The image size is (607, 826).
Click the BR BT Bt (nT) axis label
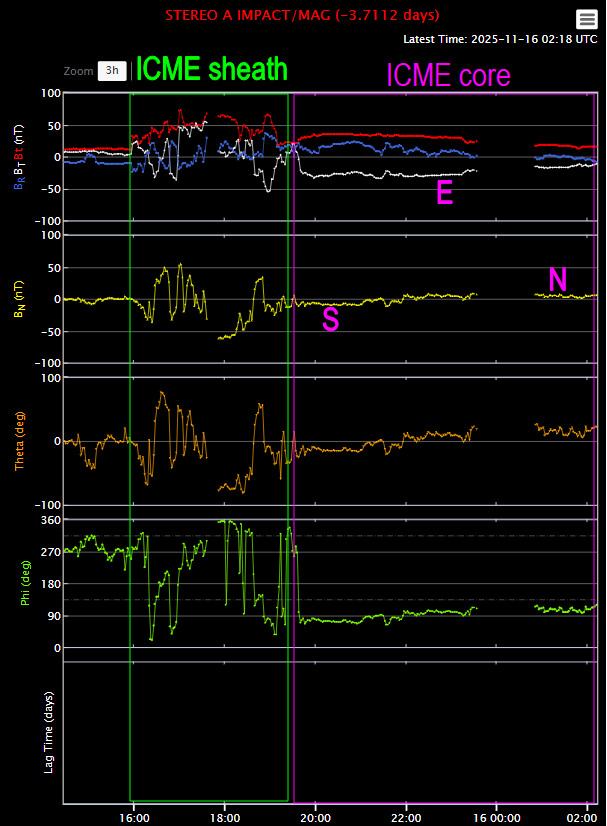19,157
